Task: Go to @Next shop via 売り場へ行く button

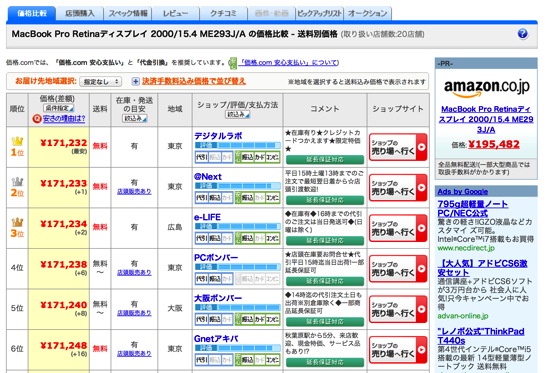Action: [398, 188]
